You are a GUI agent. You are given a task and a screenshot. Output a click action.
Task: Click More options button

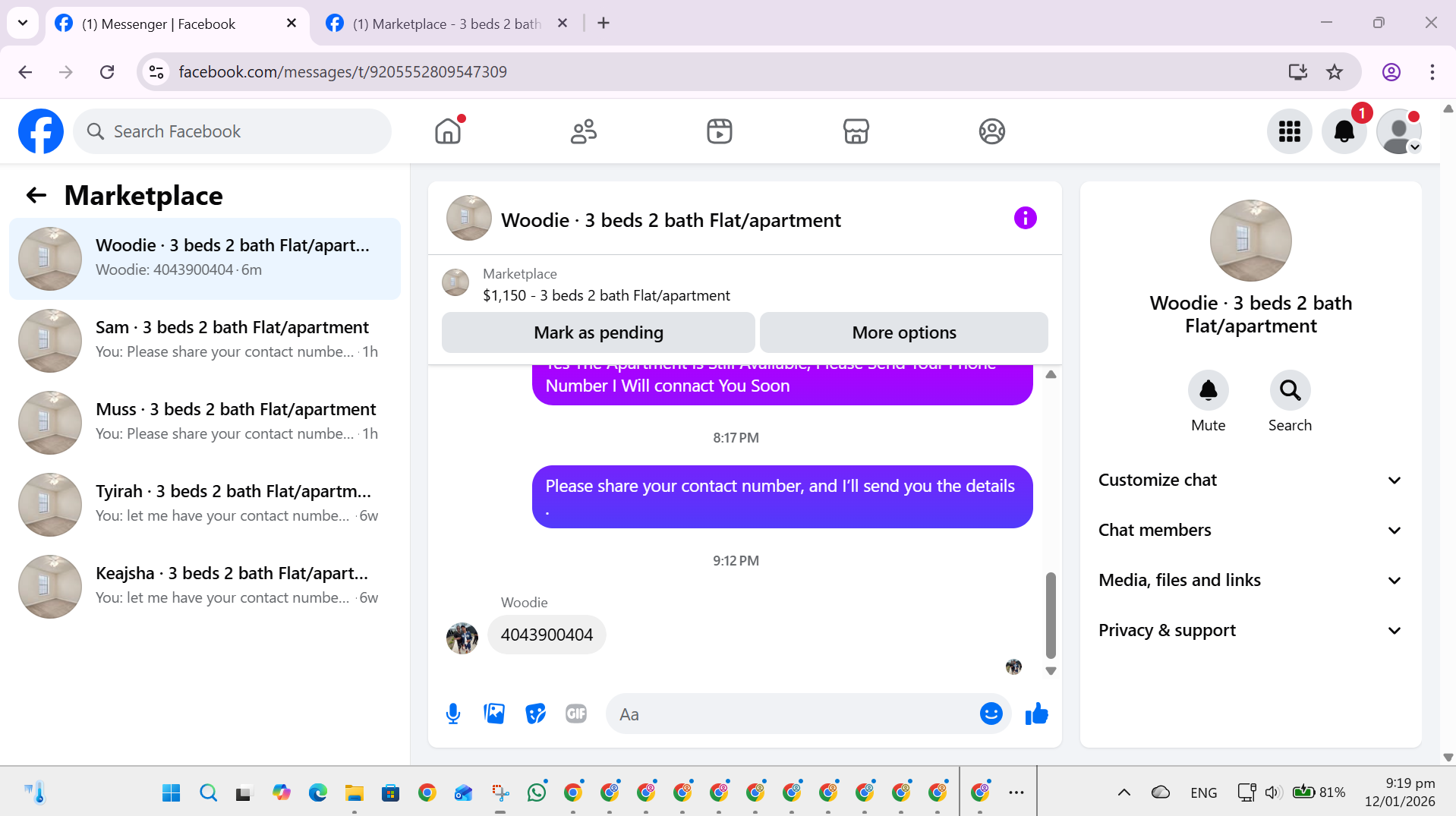pyautogui.click(x=904, y=332)
